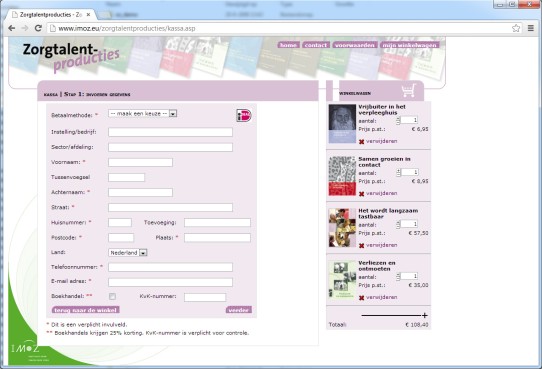Click the E-mail adres input field
Viewport: 542px width, 369px height.
point(170,282)
